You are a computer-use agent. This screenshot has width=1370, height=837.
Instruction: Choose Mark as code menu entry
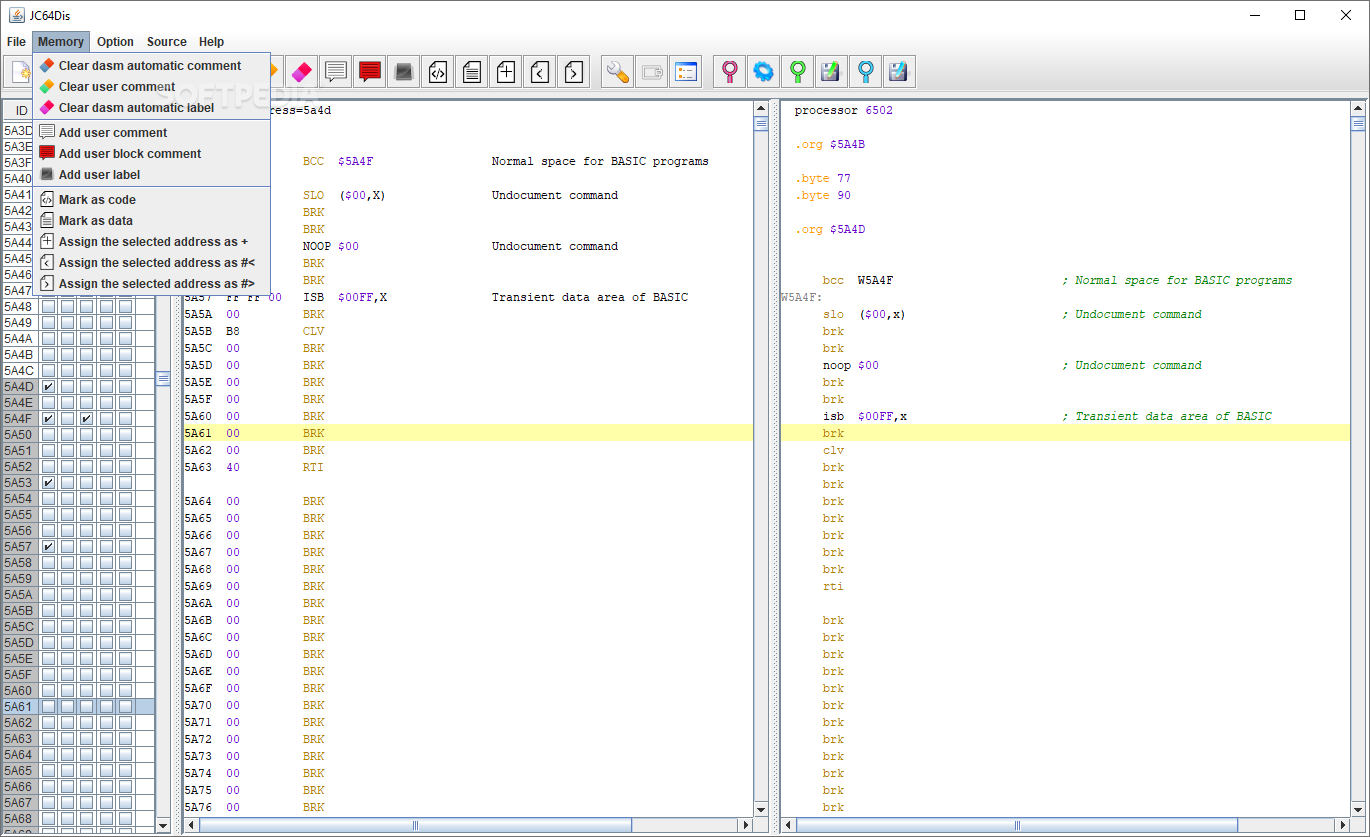click(152, 200)
